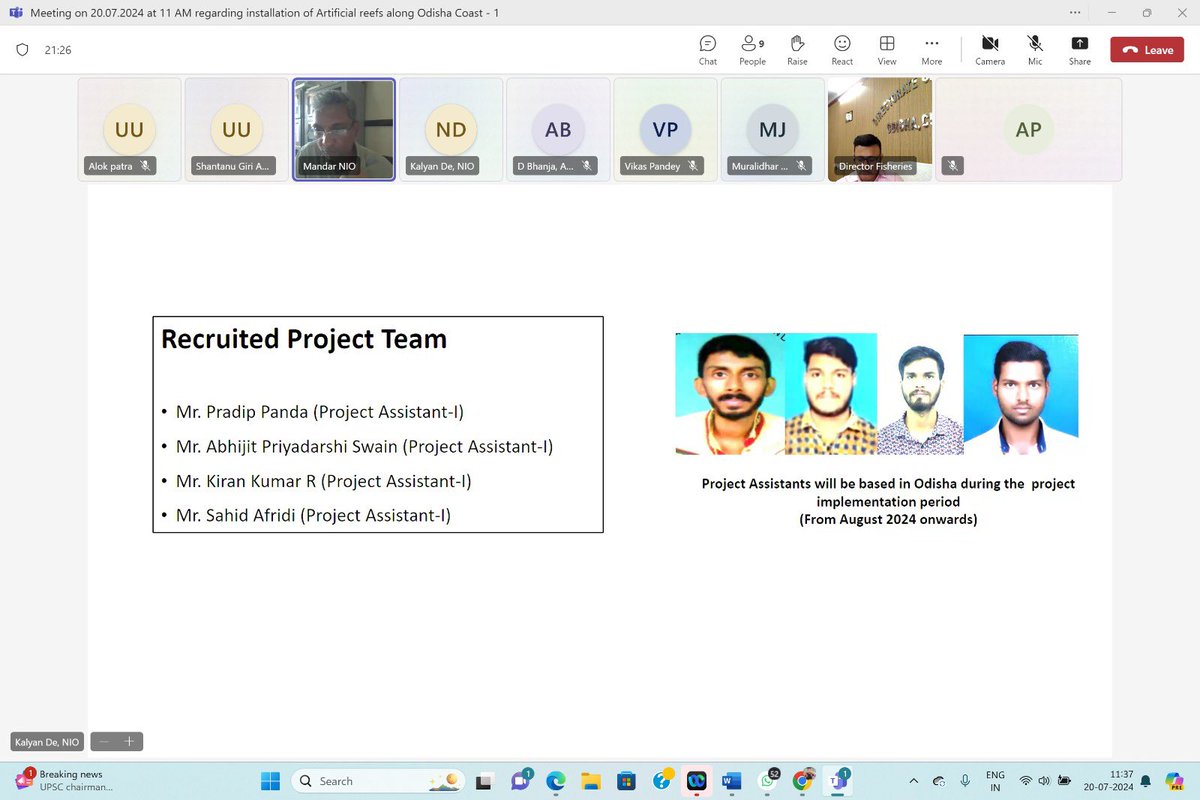Select Mandar NIO video tile

click(x=343, y=129)
